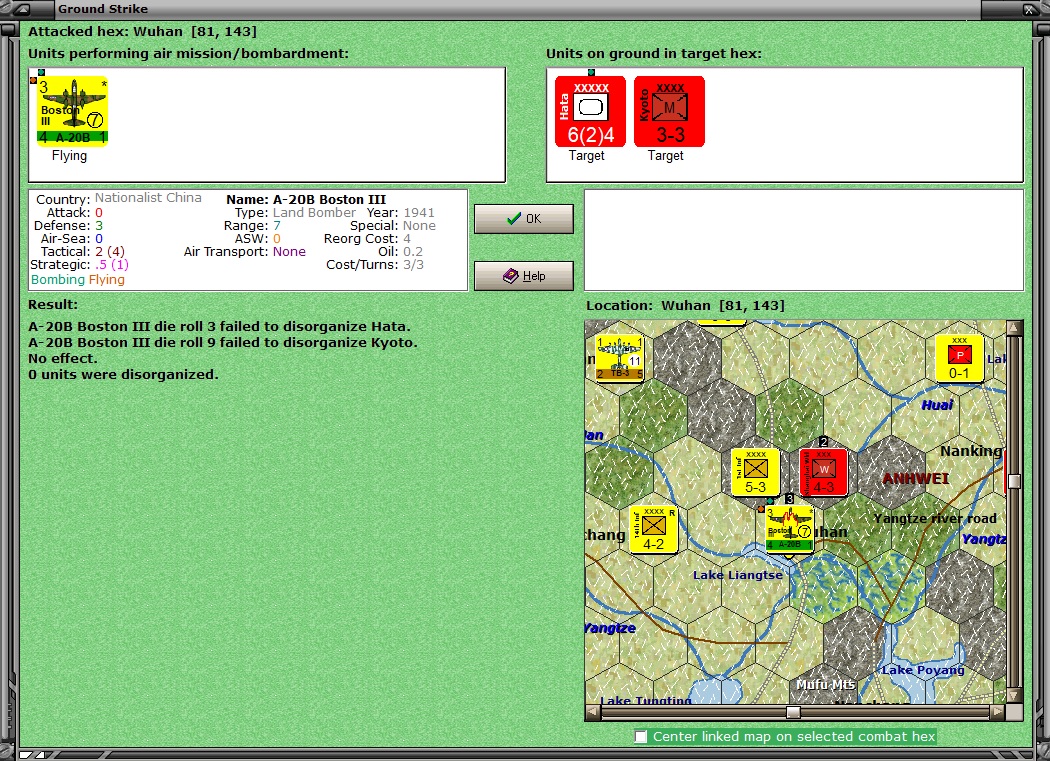Image resolution: width=1050 pixels, height=761 pixels.
Task: Click the map vertical scrollbar down arrow
Action: pos(1015,696)
